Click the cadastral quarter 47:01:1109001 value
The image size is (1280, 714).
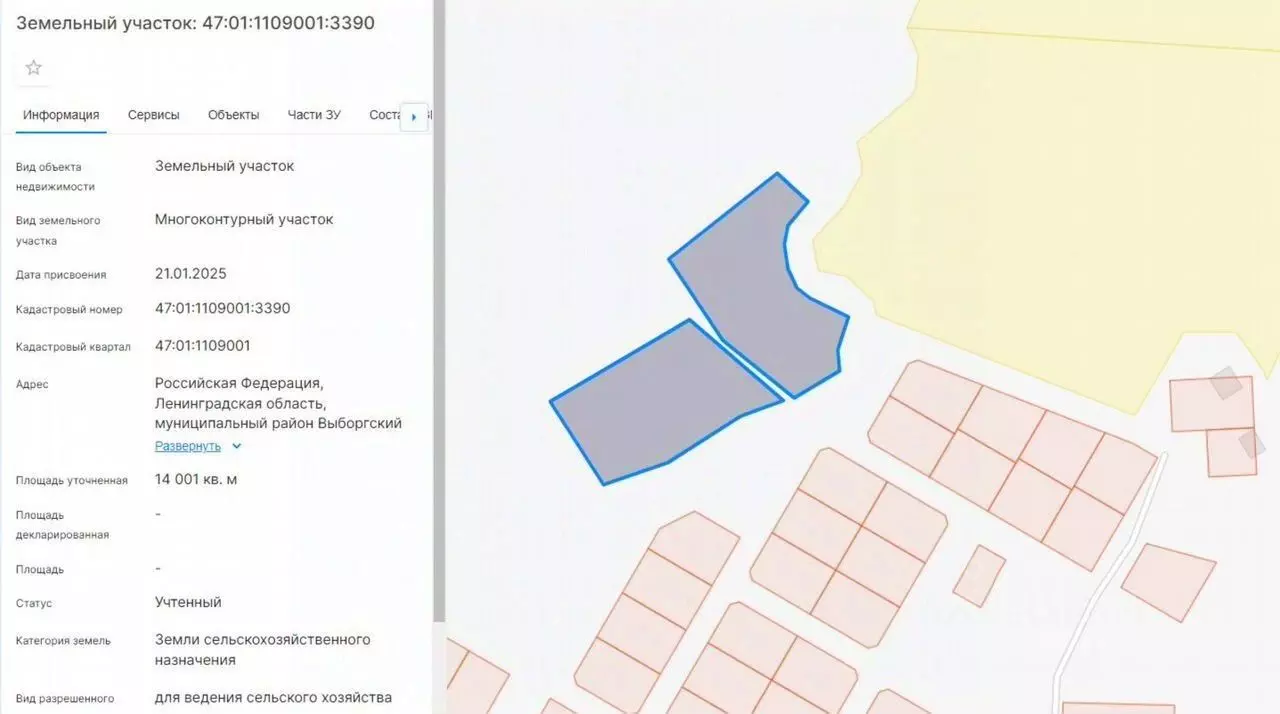(203, 346)
